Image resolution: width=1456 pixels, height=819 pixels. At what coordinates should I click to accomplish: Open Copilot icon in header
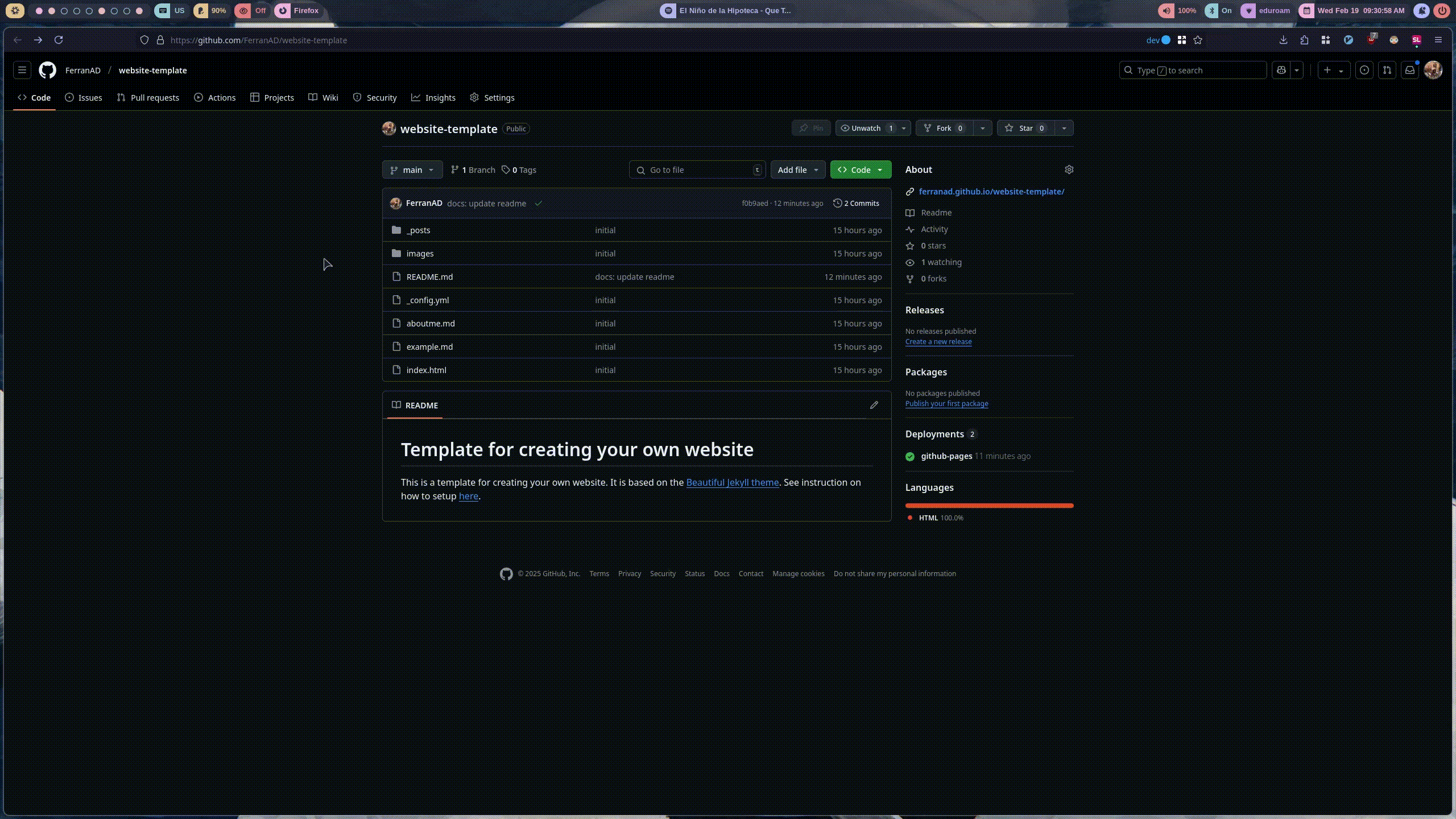coord(1281,70)
